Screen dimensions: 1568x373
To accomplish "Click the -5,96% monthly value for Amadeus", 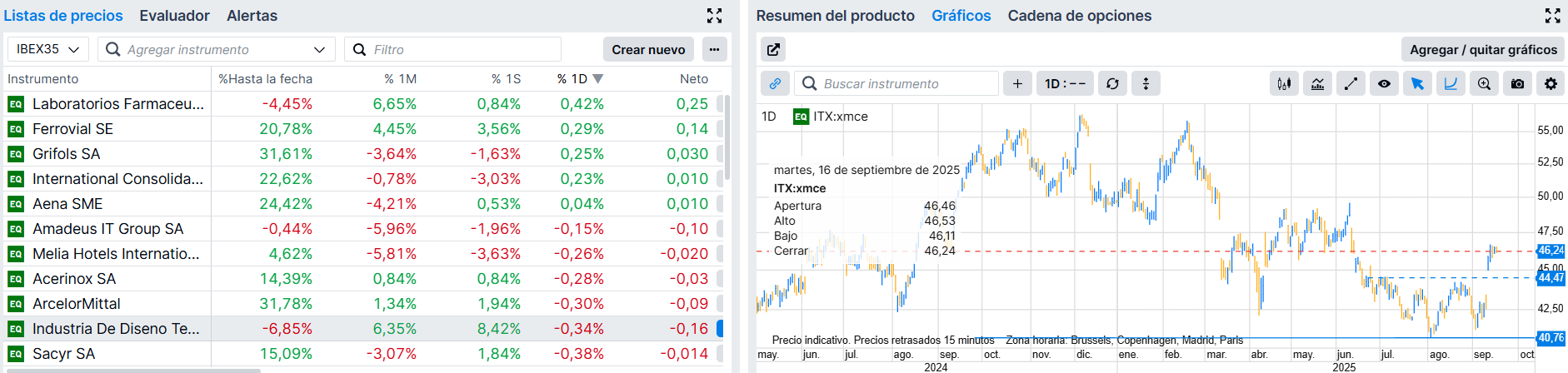I will [x=392, y=229].
